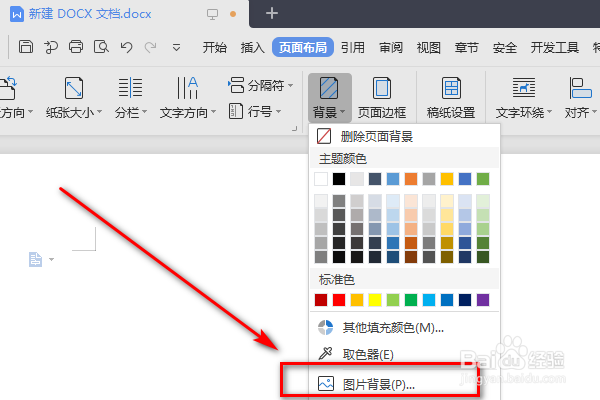Open the 开始 tab
The image size is (600, 400).
tap(215, 47)
